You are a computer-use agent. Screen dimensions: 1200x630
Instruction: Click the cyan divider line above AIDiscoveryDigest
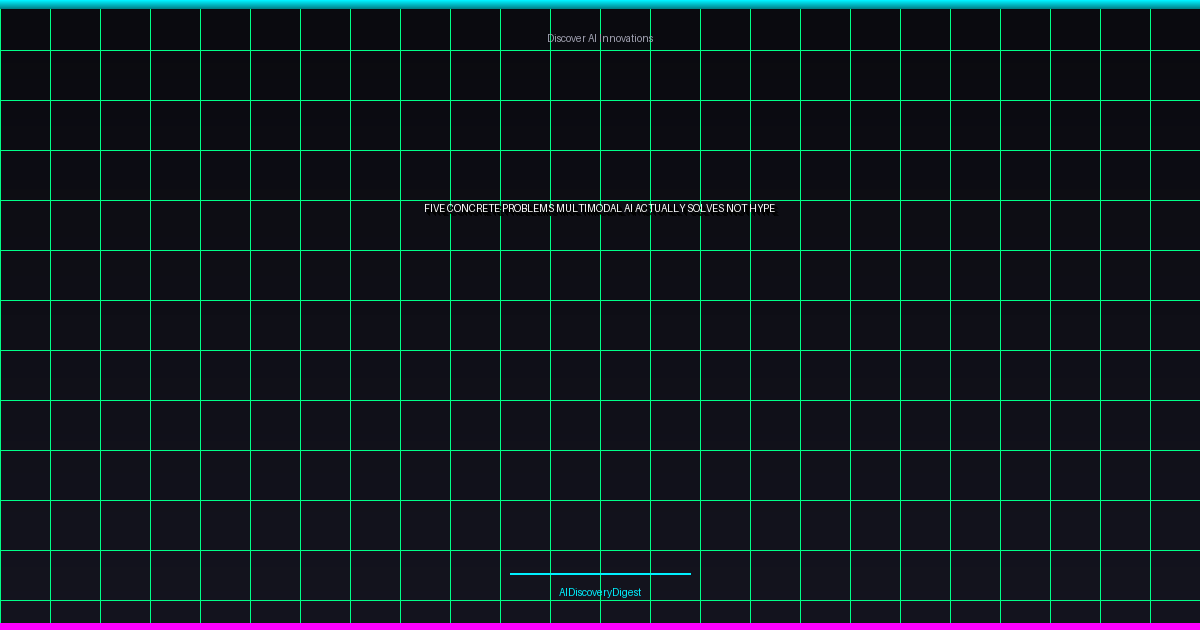(600, 574)
